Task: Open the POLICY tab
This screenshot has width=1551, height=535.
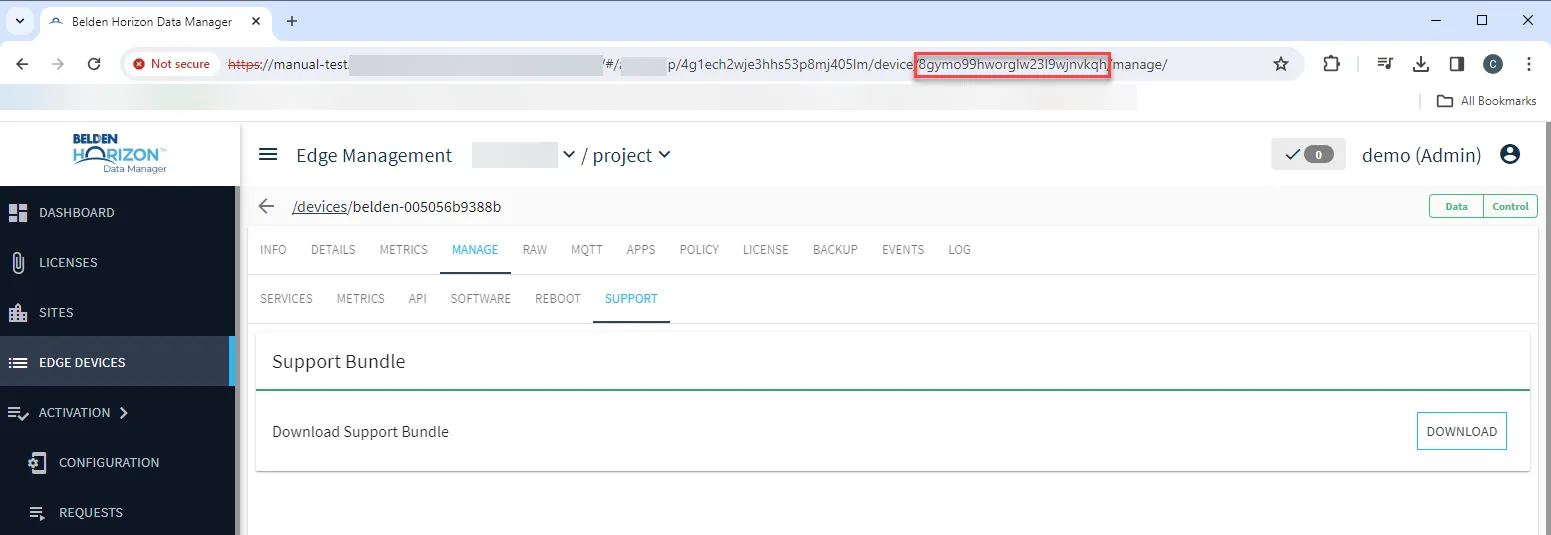Action: click(699, 250)
